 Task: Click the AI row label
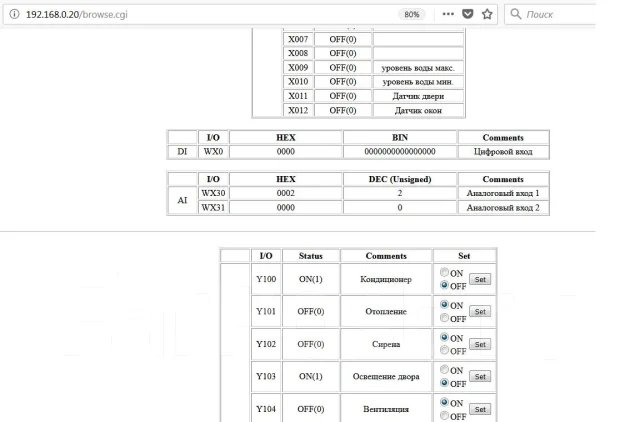tap(182, 200)
